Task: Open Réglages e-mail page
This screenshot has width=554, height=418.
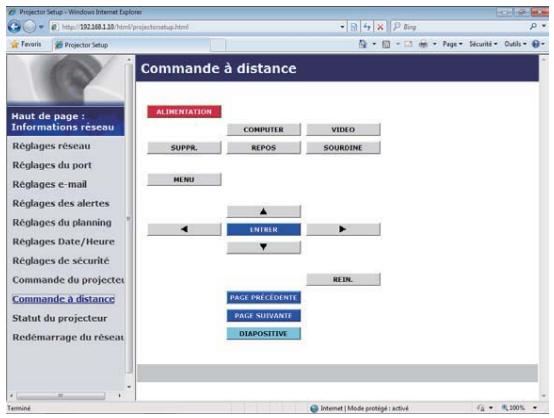Action: coord(49,184)
